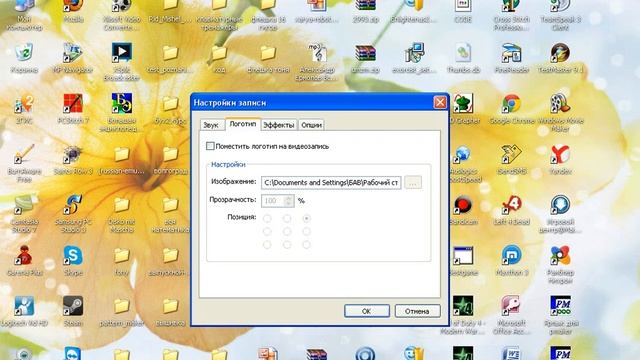Select the Thumbs.db file icon
Image resolution: width=640 pixels, height=360 pixels.
(463, 58)
